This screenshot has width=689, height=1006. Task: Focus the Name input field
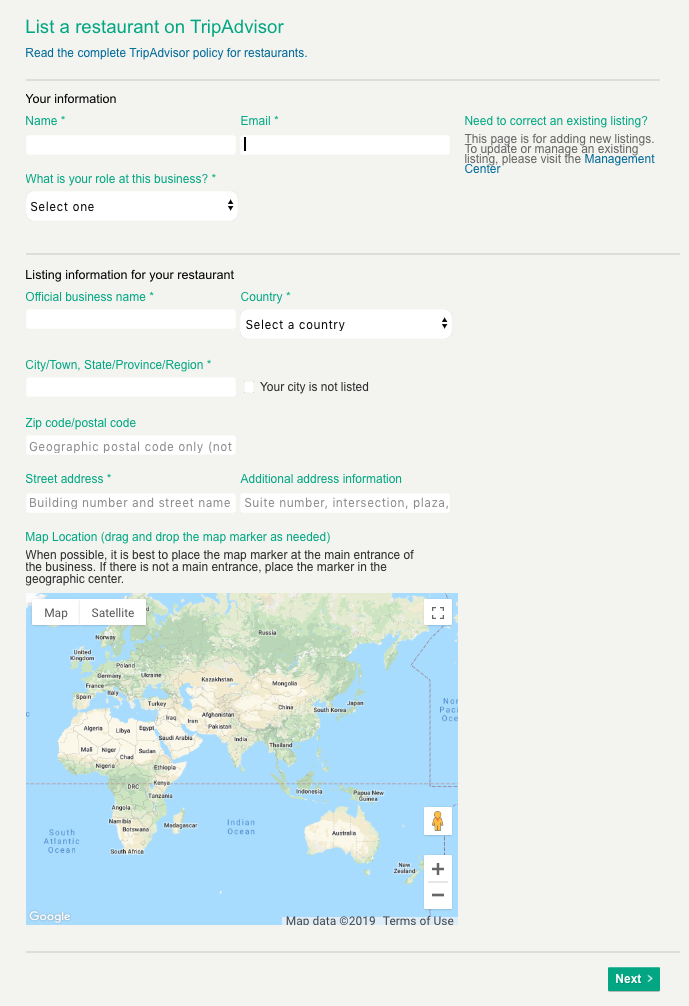(x=131, y=144)
